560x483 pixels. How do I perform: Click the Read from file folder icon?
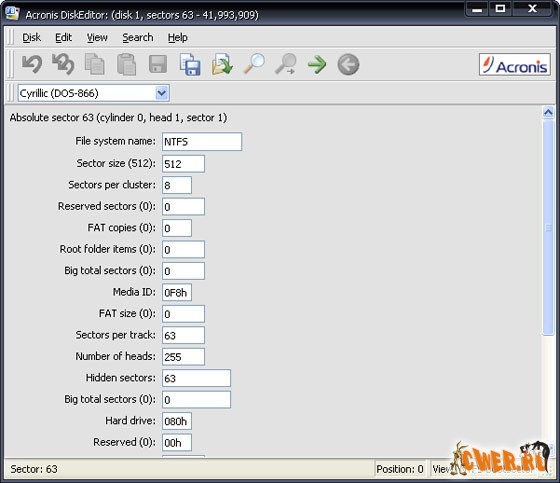pyautogui.click(x=222, y=64)
